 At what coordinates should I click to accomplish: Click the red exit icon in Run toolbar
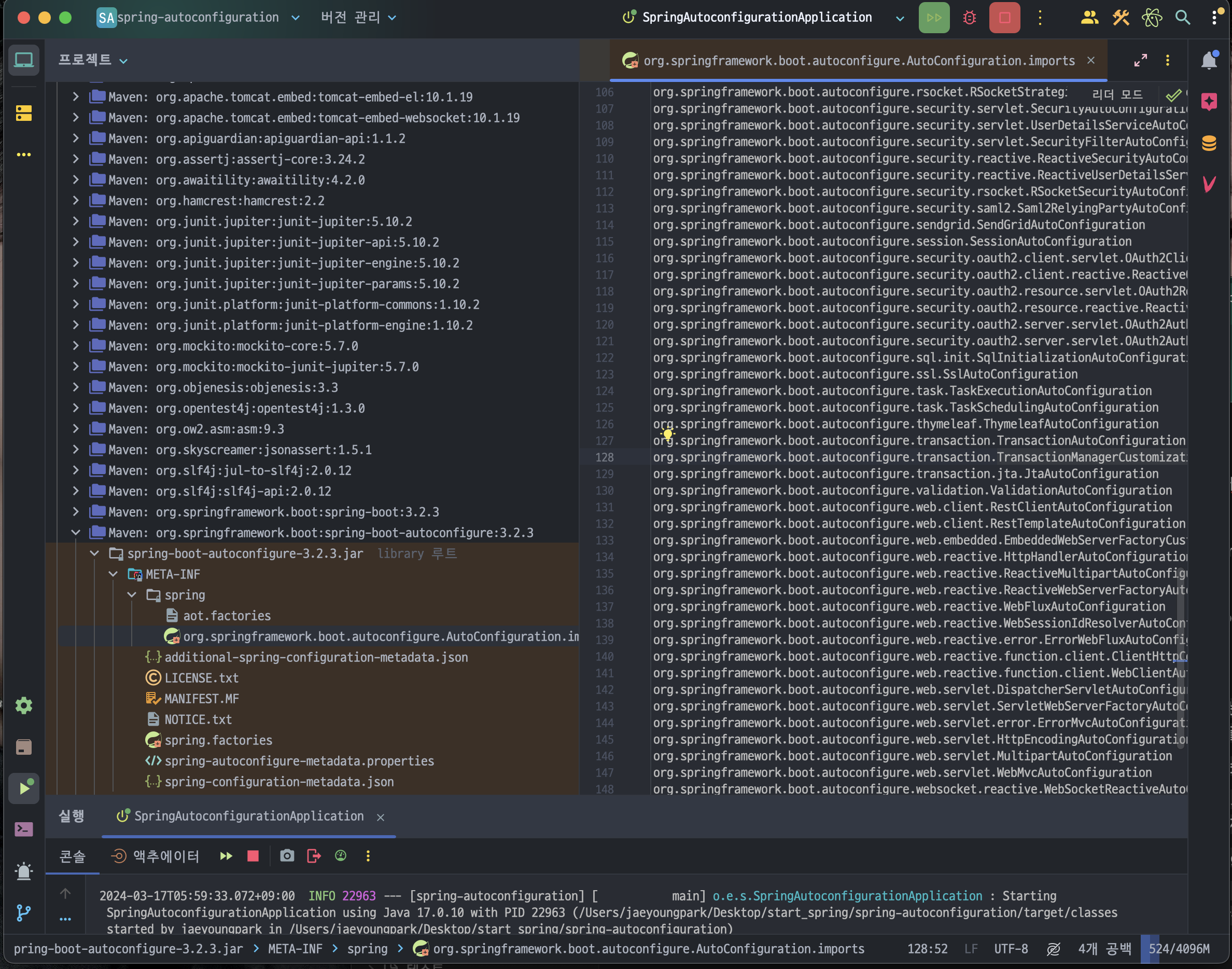(x=314, y=856)
